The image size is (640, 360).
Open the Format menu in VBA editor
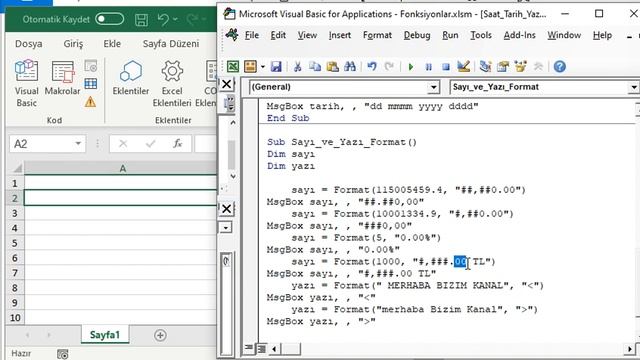click(x=377, y=36)
